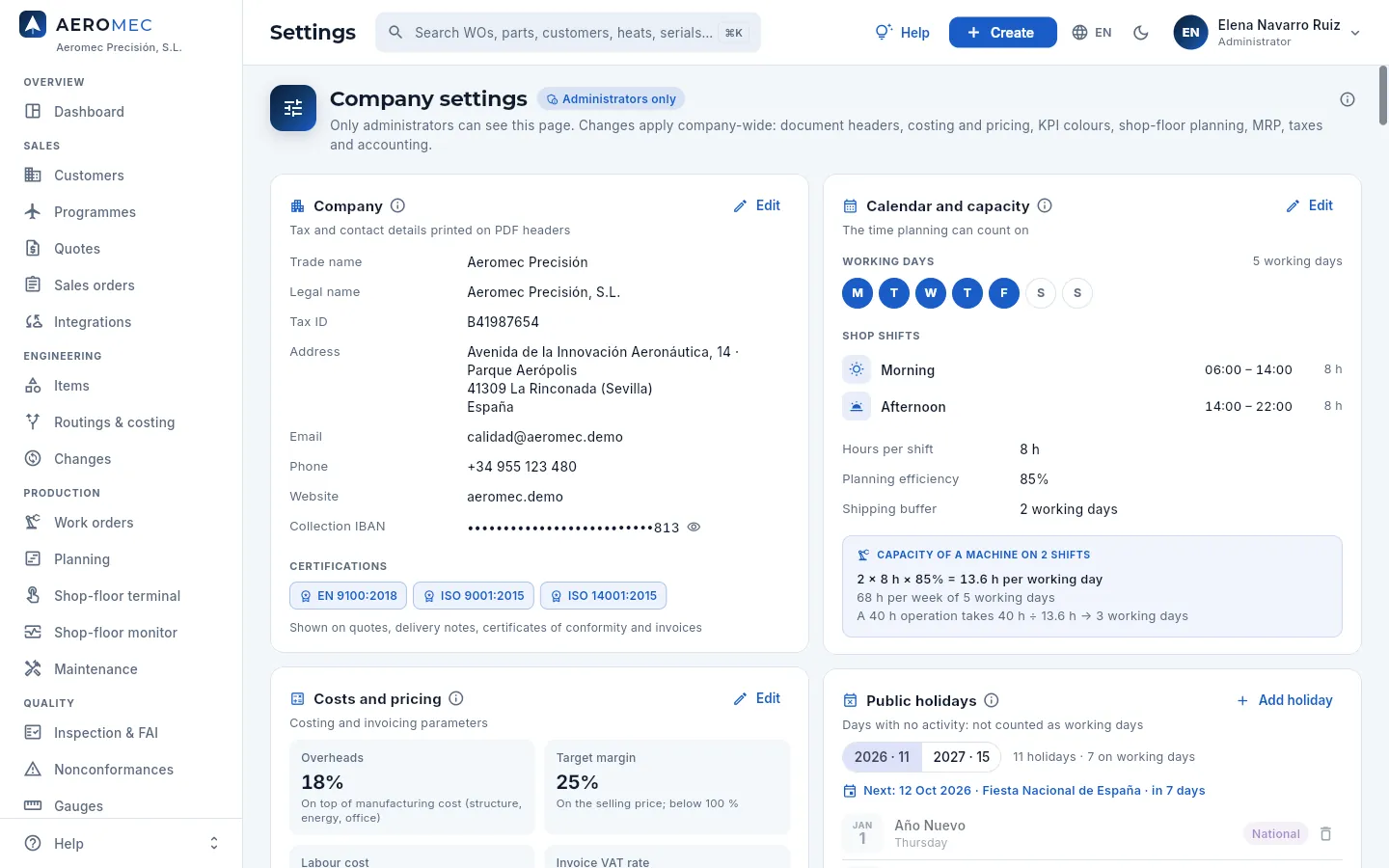Image resolution: width=1389 pixels, height=868 pixels.
Task: Select the 2026 · 11 holidays tab
Action: tap(882, 757)
